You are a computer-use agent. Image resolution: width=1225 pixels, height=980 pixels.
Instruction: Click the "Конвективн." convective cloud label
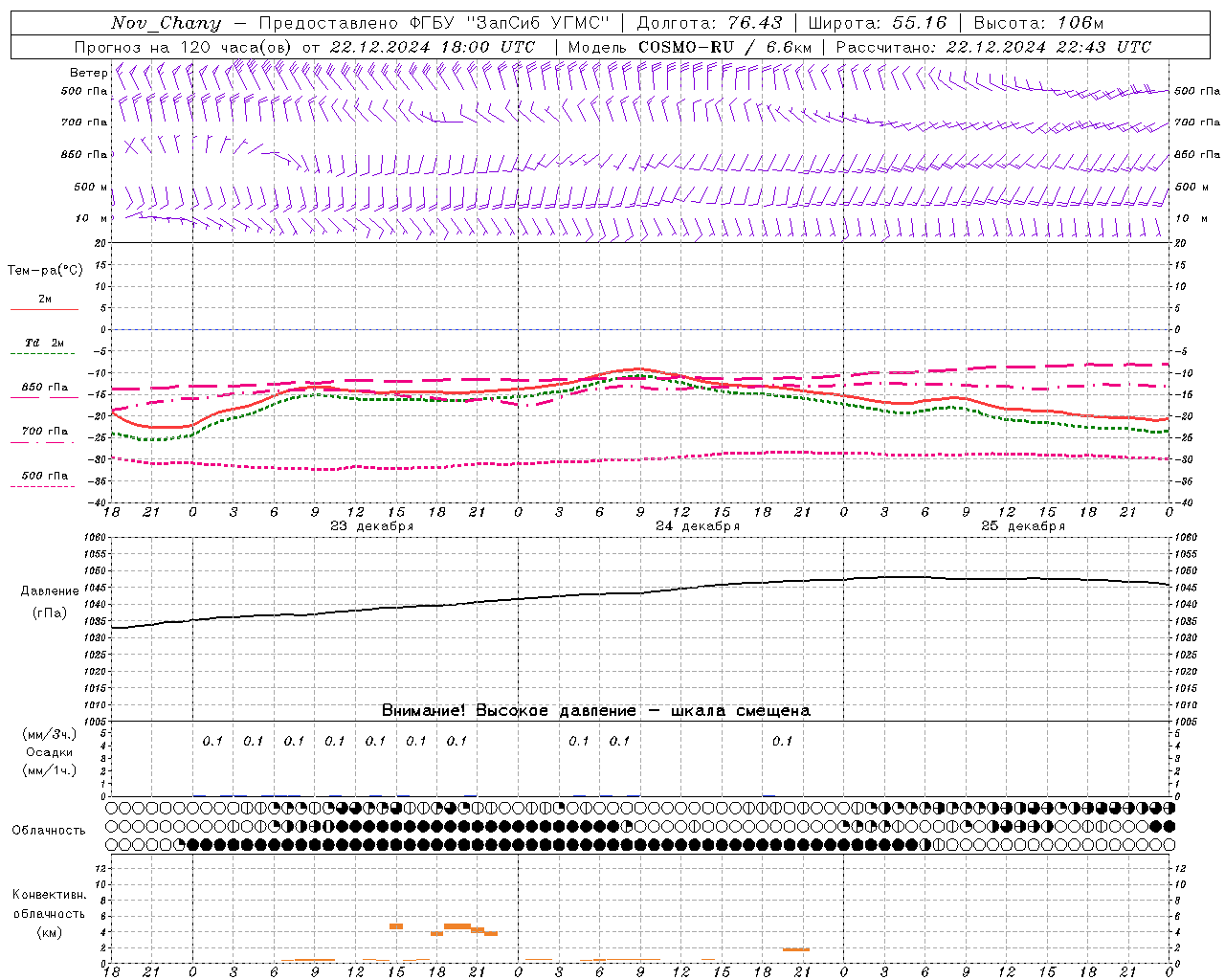click(49, 895)
